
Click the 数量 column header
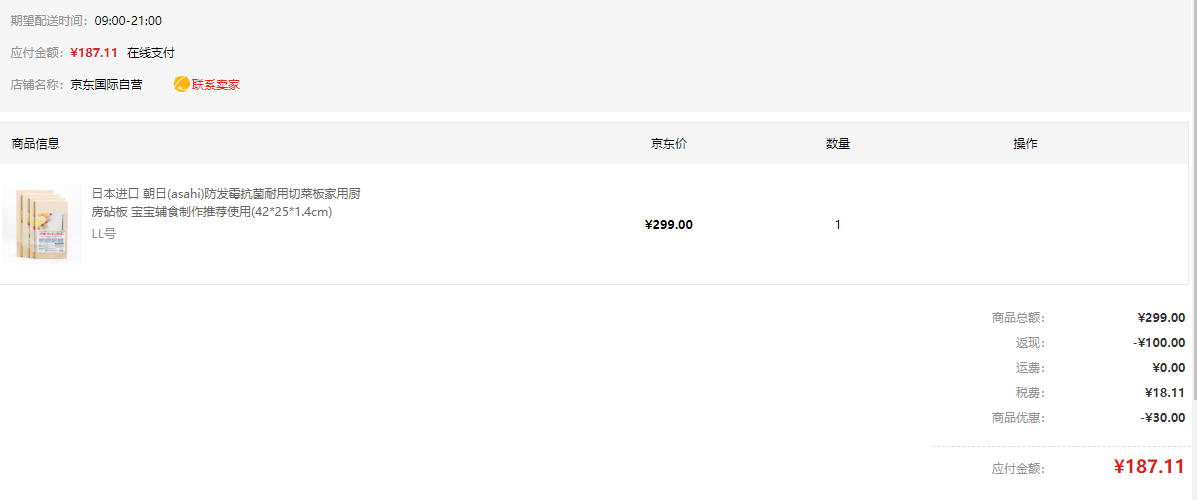pyautogui.click(x=837, y=144)
